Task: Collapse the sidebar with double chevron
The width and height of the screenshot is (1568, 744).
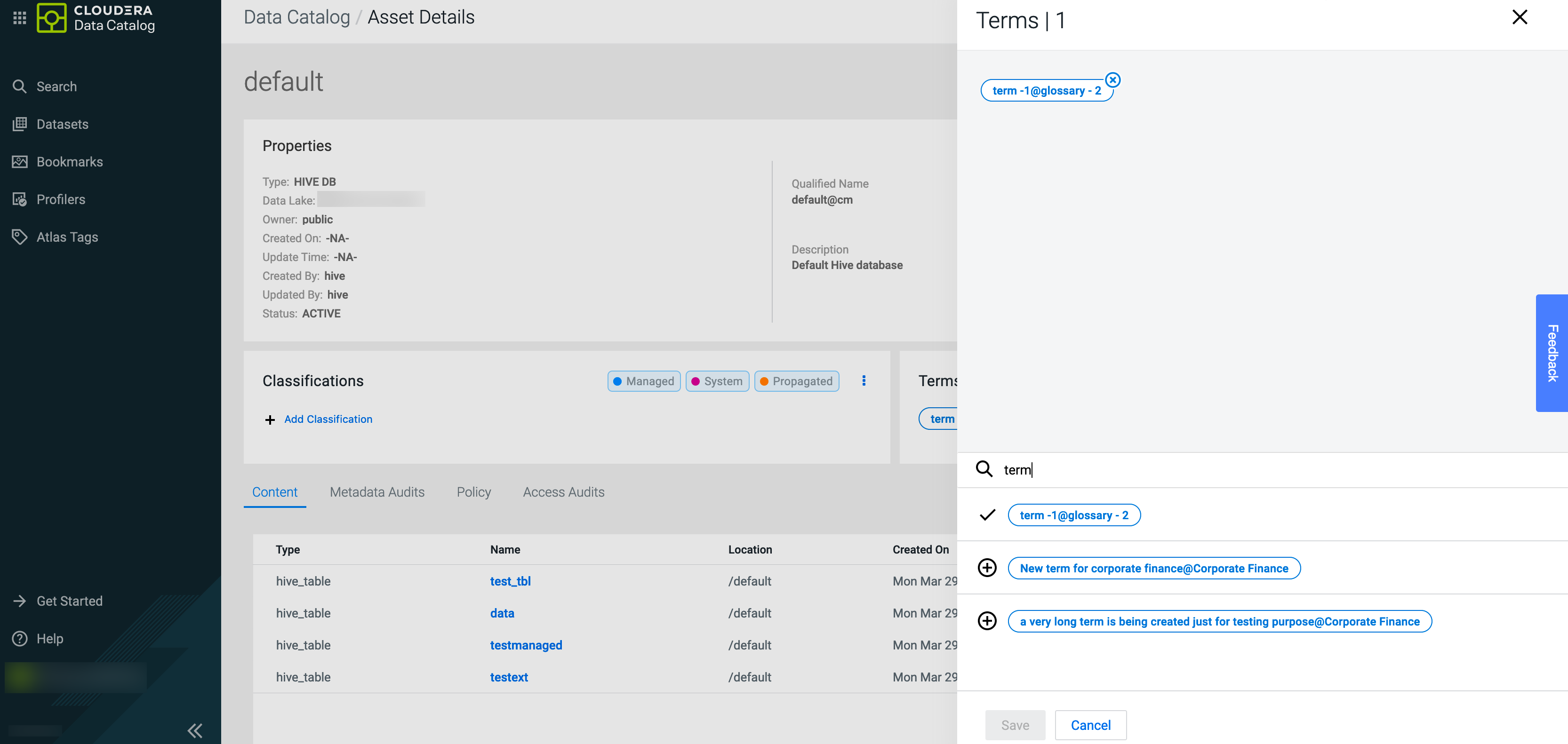Action: pos(195,730)
